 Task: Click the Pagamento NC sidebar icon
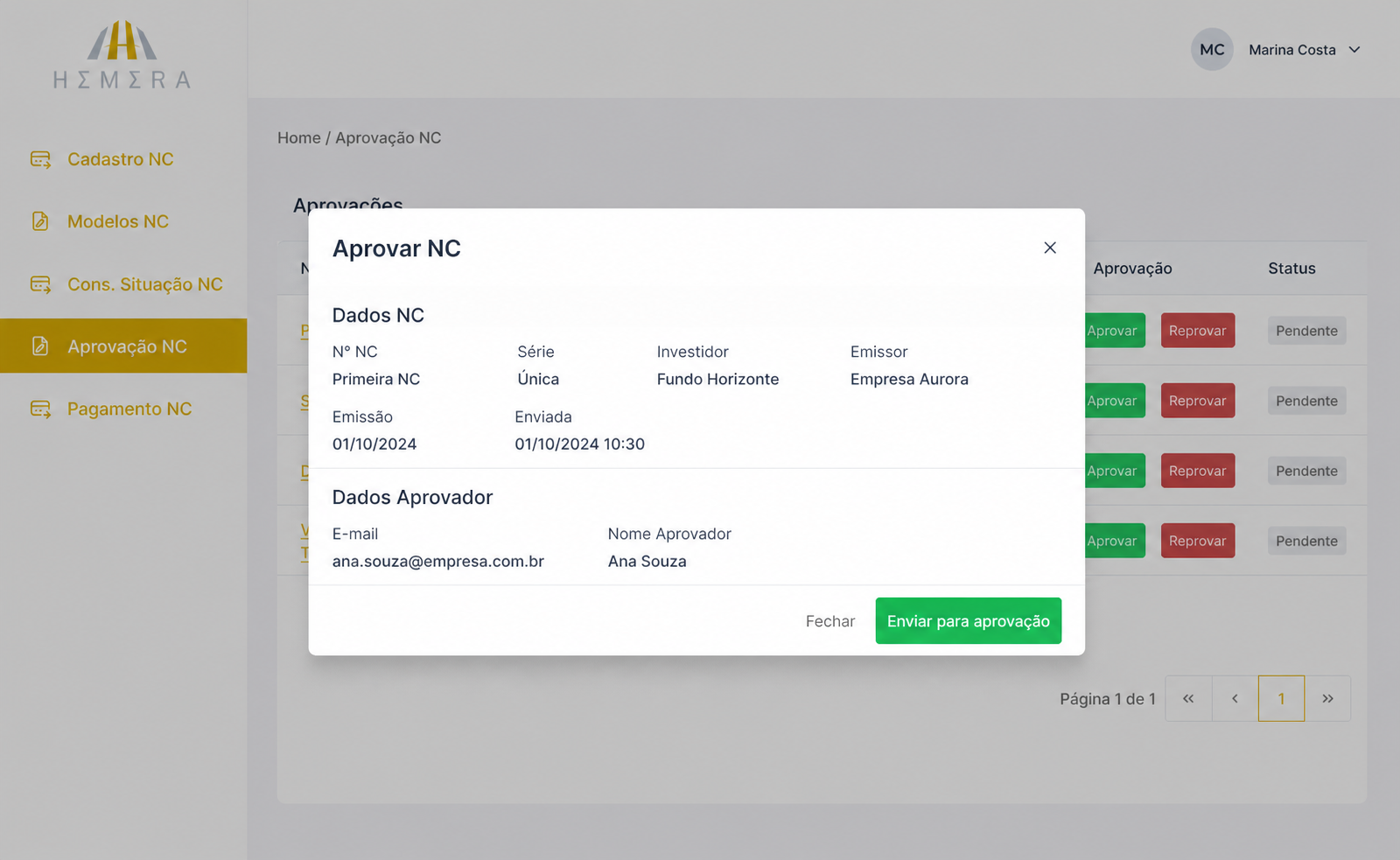[40, 409]
